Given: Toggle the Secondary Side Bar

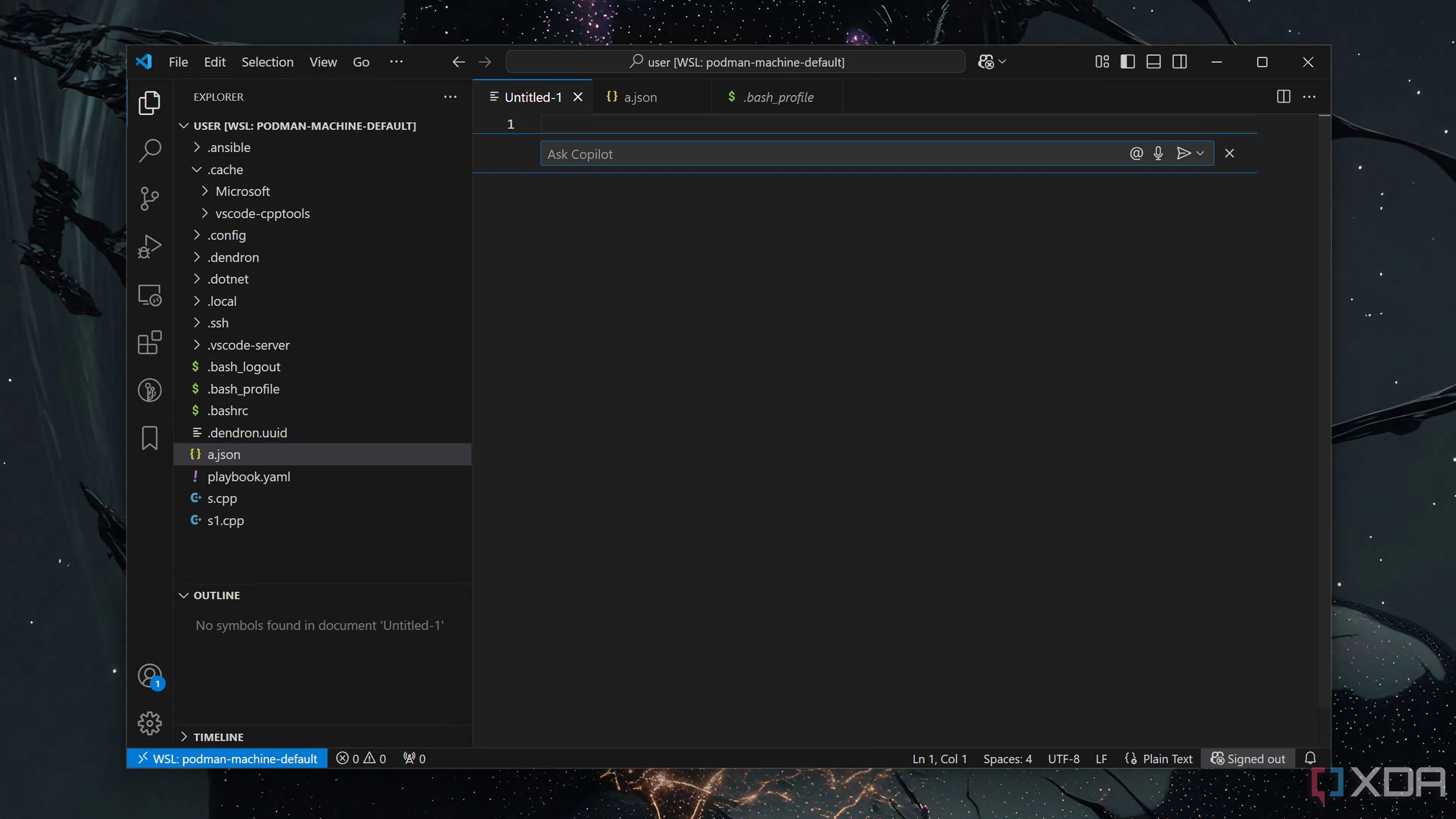Looking at the screenshot, I should [1180, 61].
